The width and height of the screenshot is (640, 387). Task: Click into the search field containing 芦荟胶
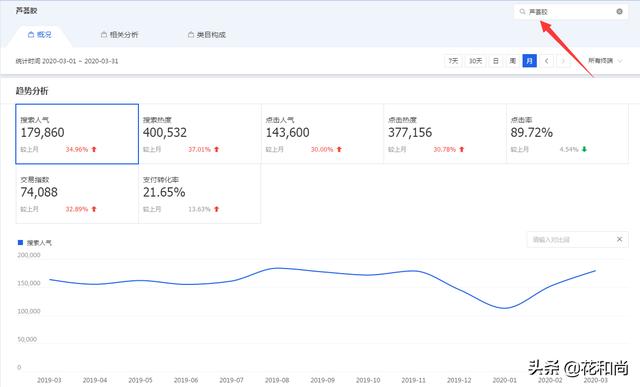pos(571,12)
